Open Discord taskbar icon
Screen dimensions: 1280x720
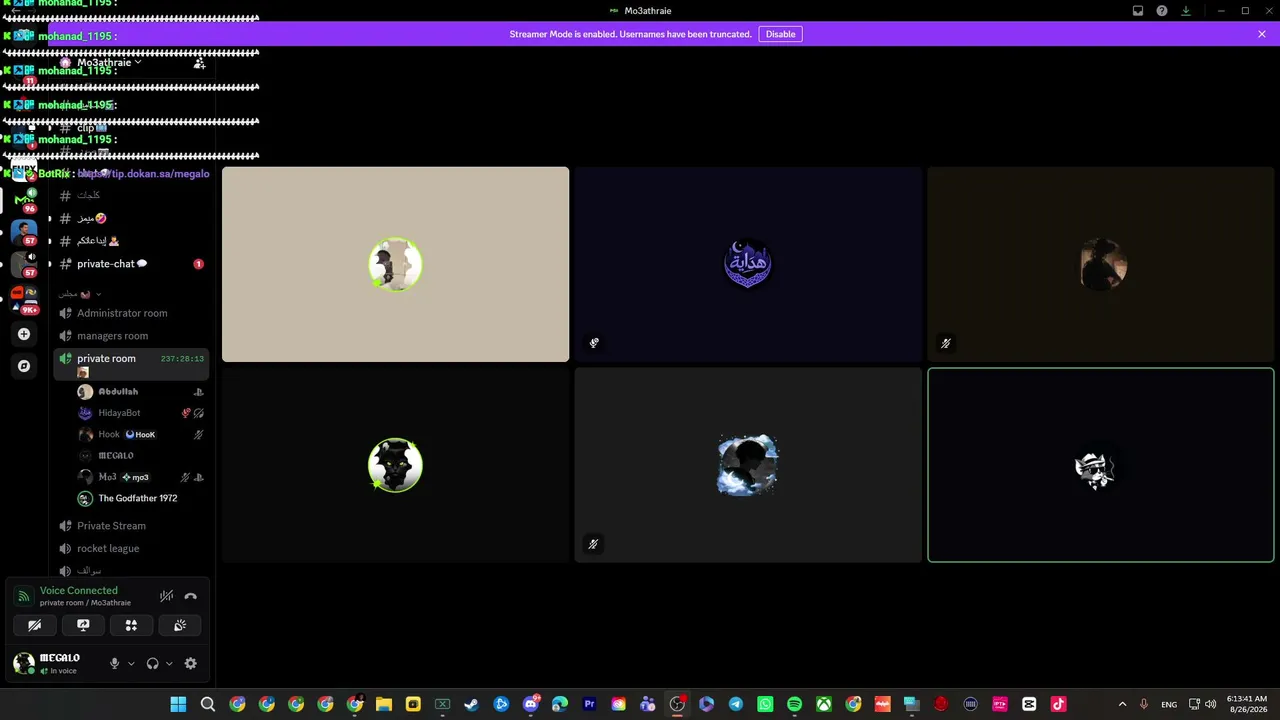530,704
